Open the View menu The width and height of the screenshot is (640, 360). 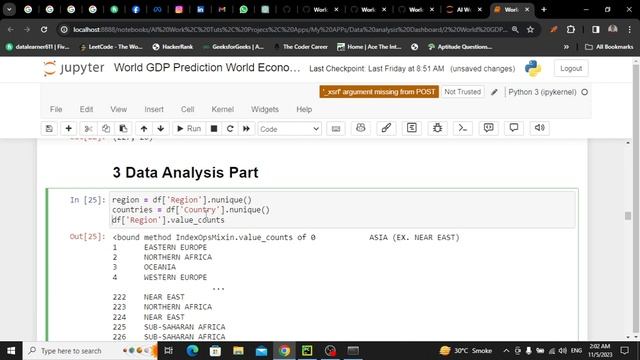118,109
